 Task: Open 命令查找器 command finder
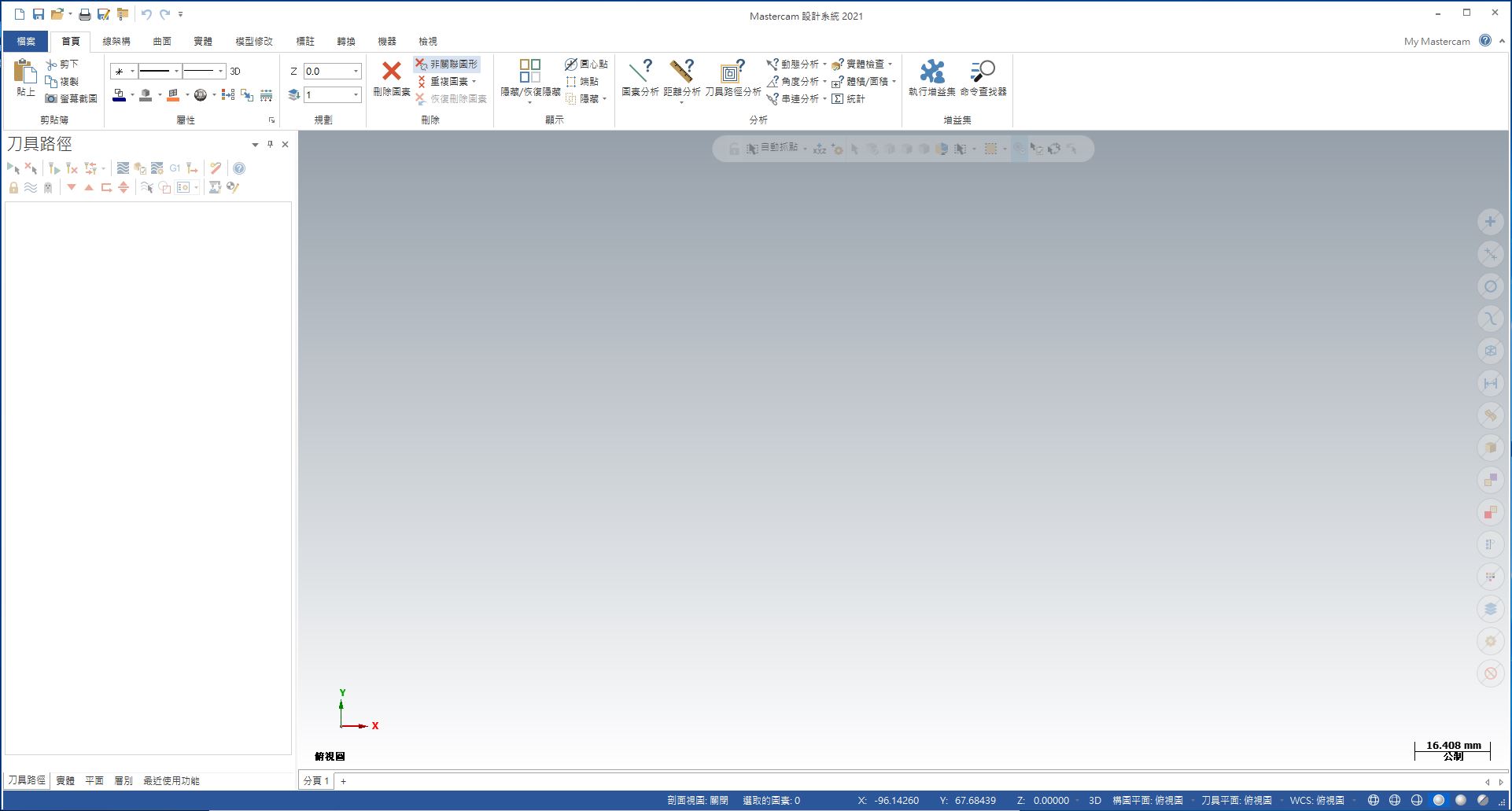(983, 78)
